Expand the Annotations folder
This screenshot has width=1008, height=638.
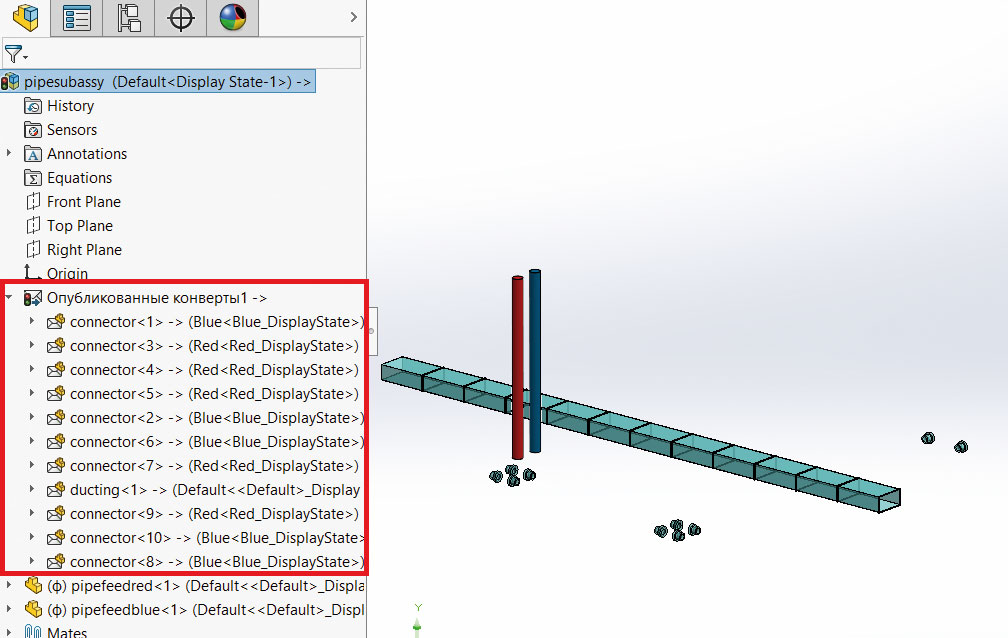(10, 154)
